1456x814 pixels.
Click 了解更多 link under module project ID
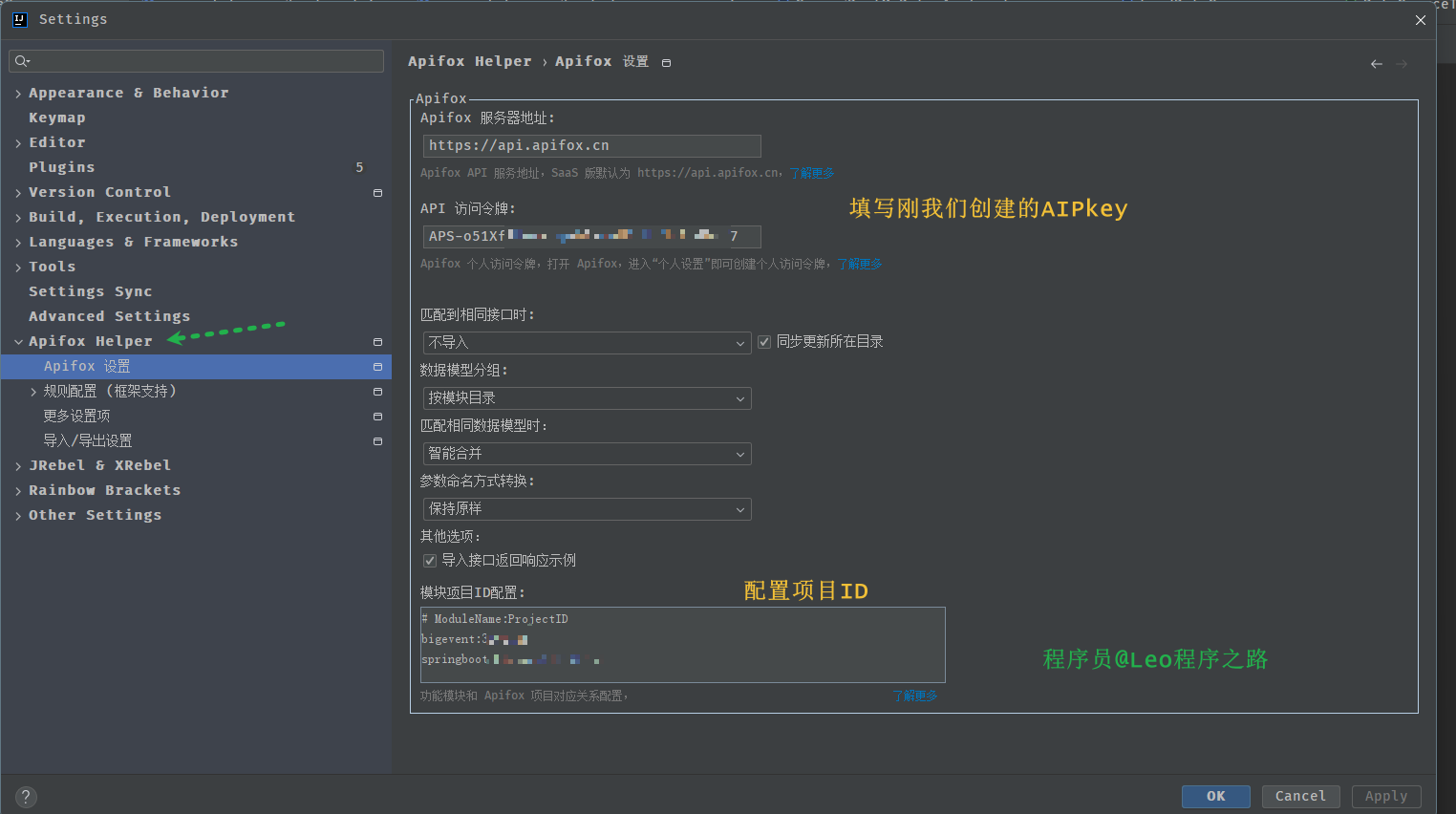(915, 696)
